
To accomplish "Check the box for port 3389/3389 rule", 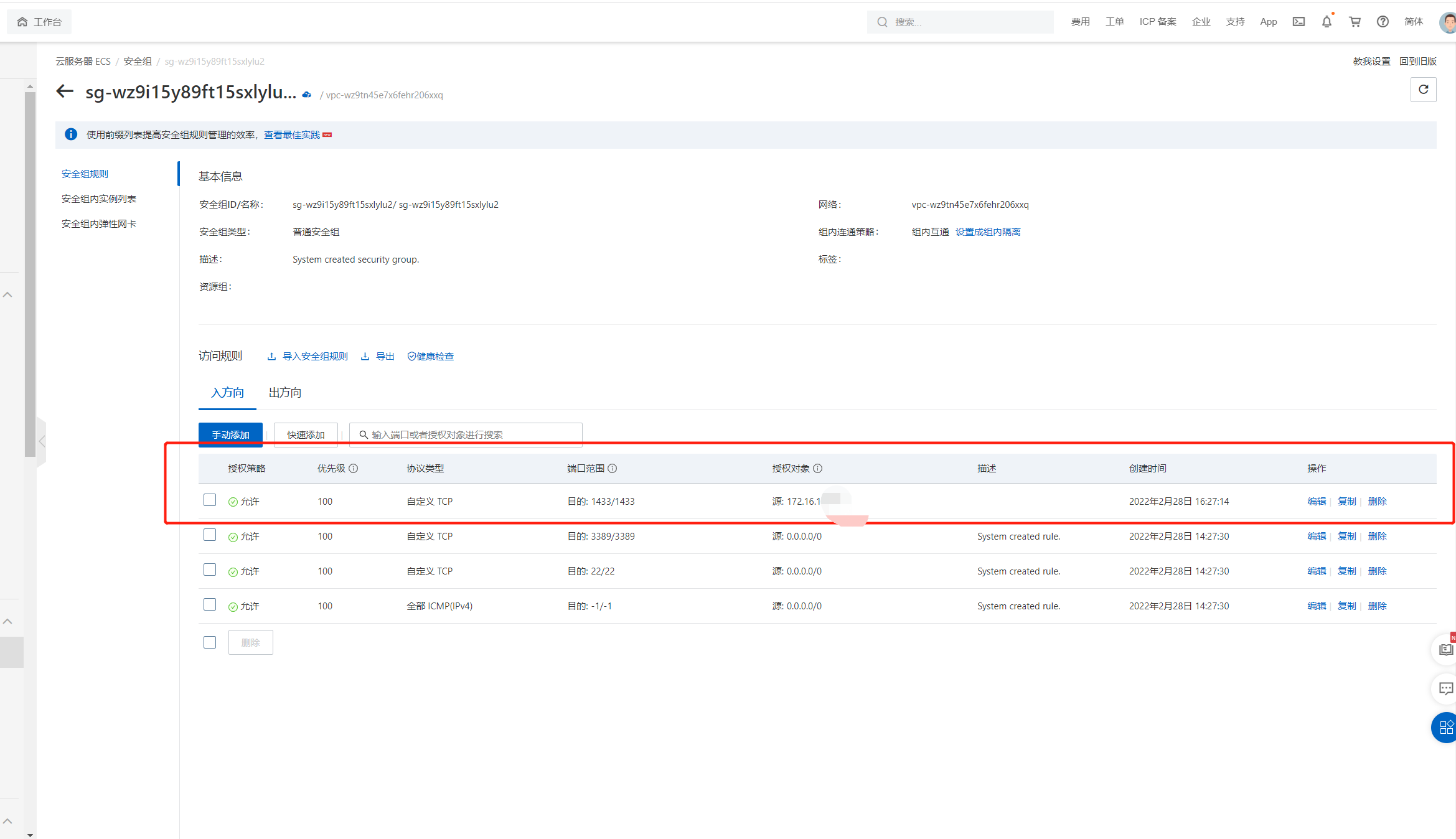I will point(210,535).
